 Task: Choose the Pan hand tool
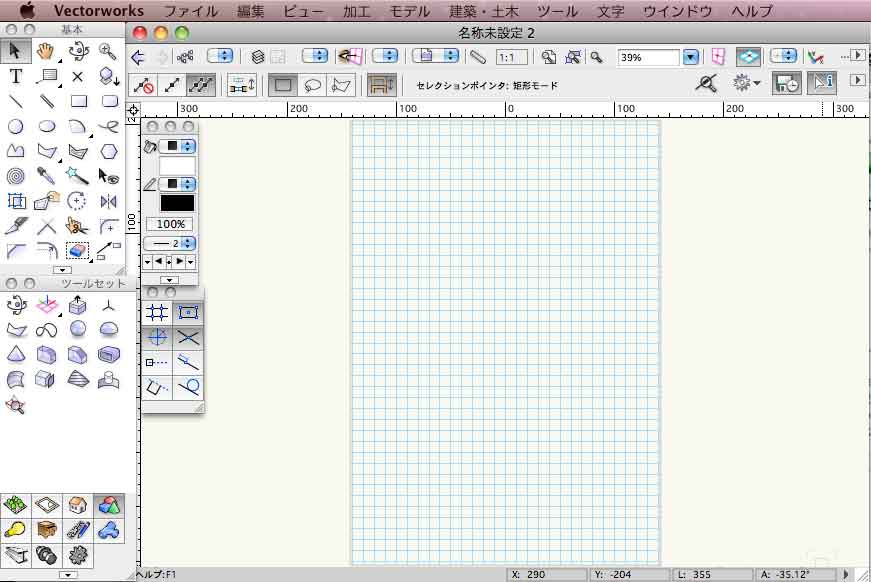click(x=46, y=51)
